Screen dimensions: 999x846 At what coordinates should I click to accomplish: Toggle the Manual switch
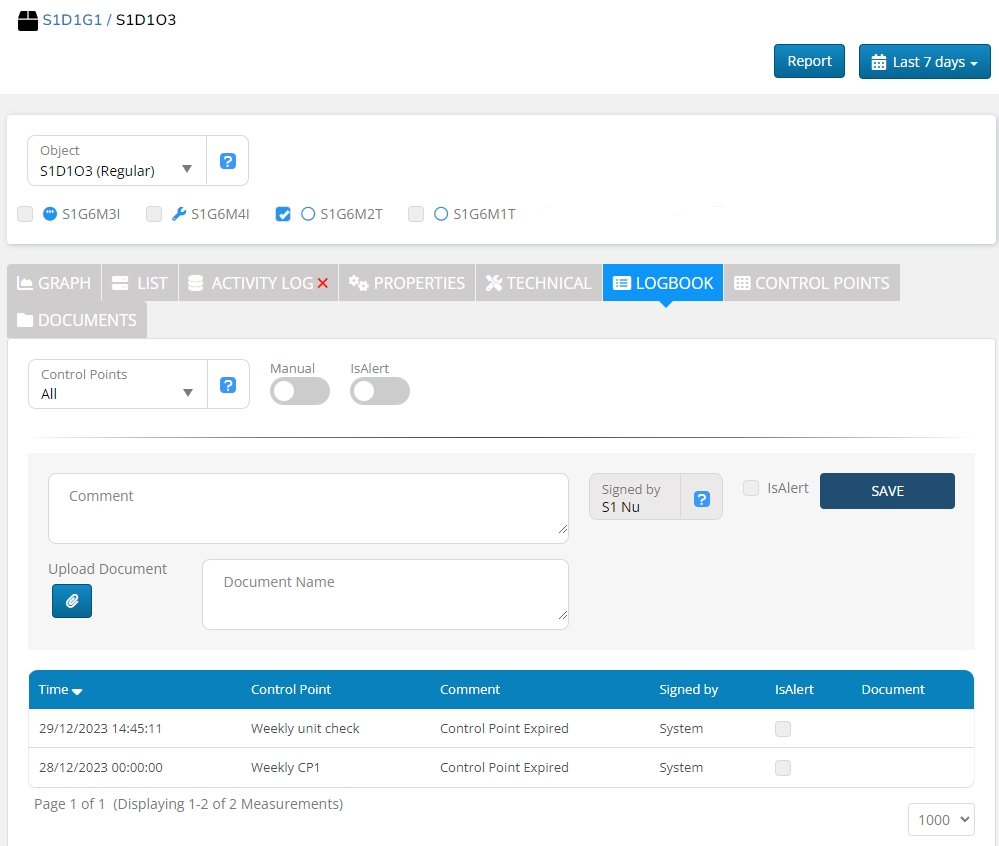tap(299, 392)
